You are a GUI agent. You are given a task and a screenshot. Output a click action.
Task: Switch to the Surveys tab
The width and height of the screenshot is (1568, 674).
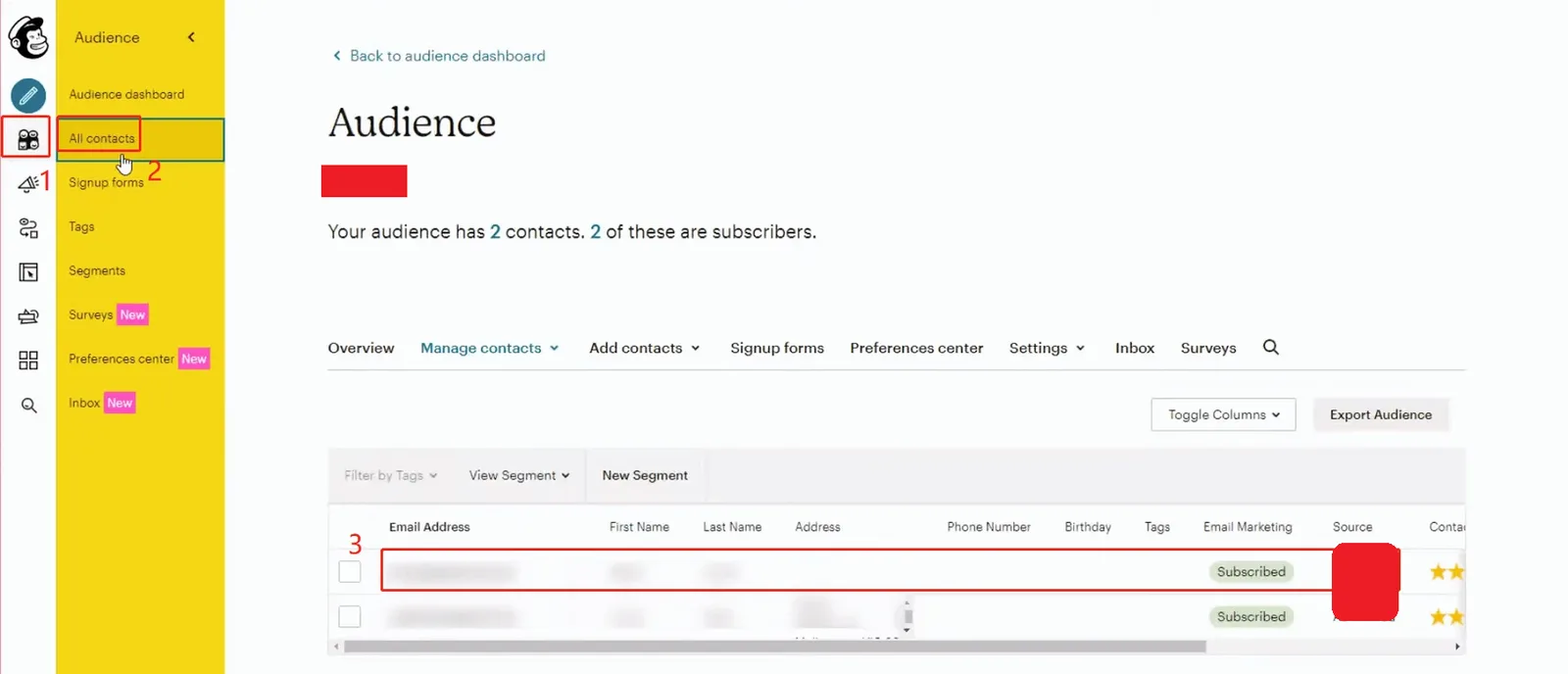[x=1208, y=348]
